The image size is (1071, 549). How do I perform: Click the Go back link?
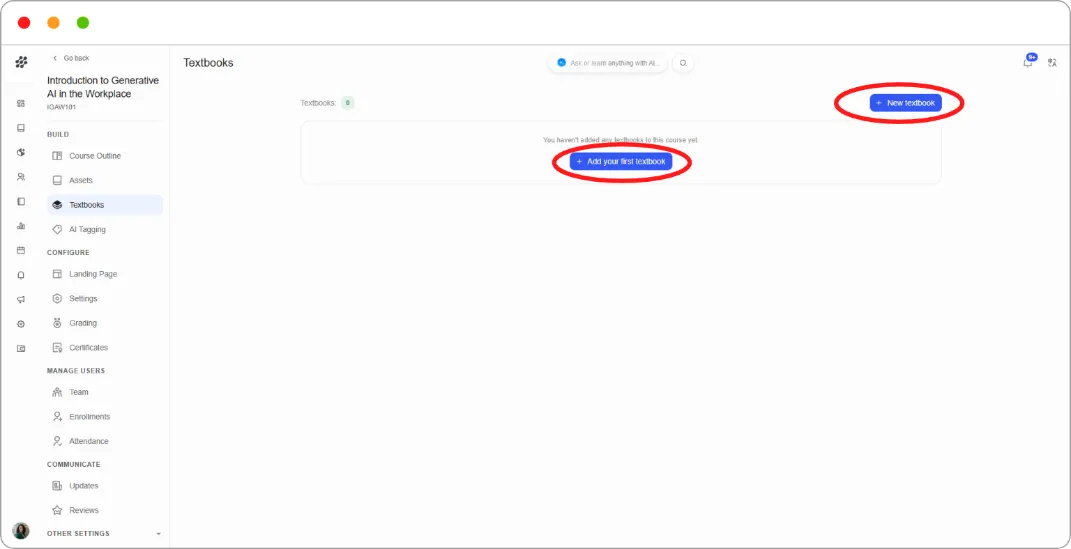71,58
